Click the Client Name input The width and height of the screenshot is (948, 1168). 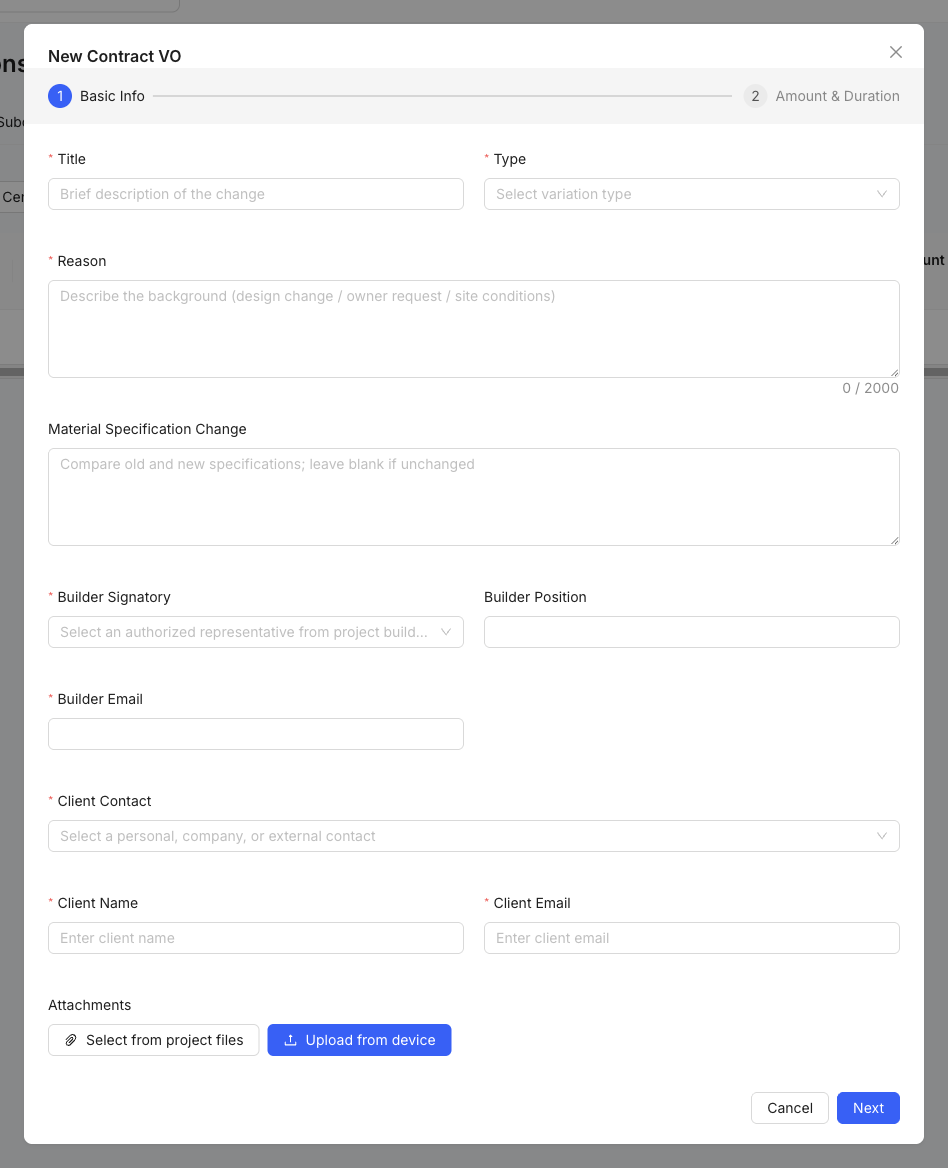[x=256, y=939]
